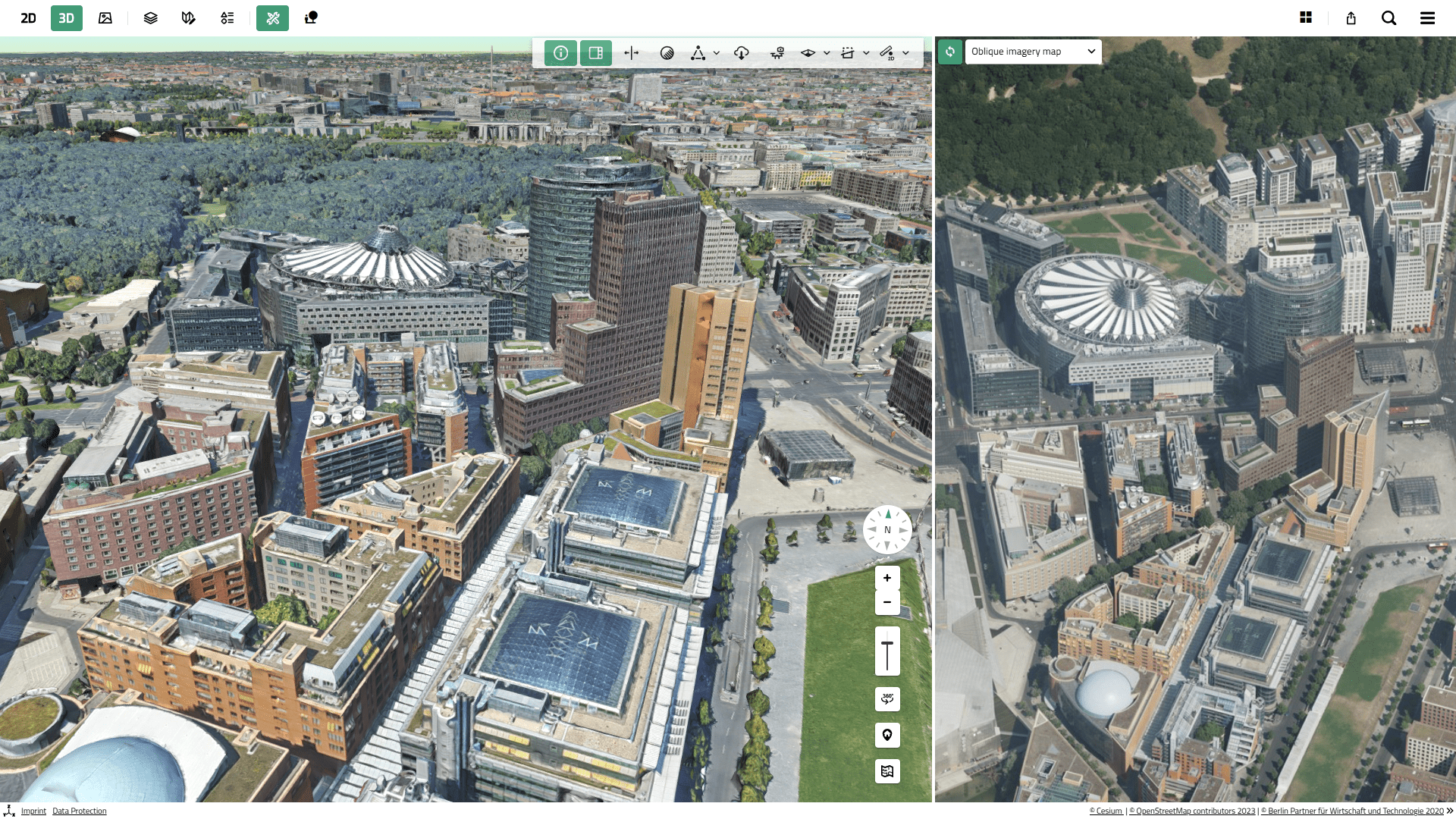Click the sync views refresh button
This screenshot has width=1456, height=819.
pyautogui.click(x=950, y=52)
